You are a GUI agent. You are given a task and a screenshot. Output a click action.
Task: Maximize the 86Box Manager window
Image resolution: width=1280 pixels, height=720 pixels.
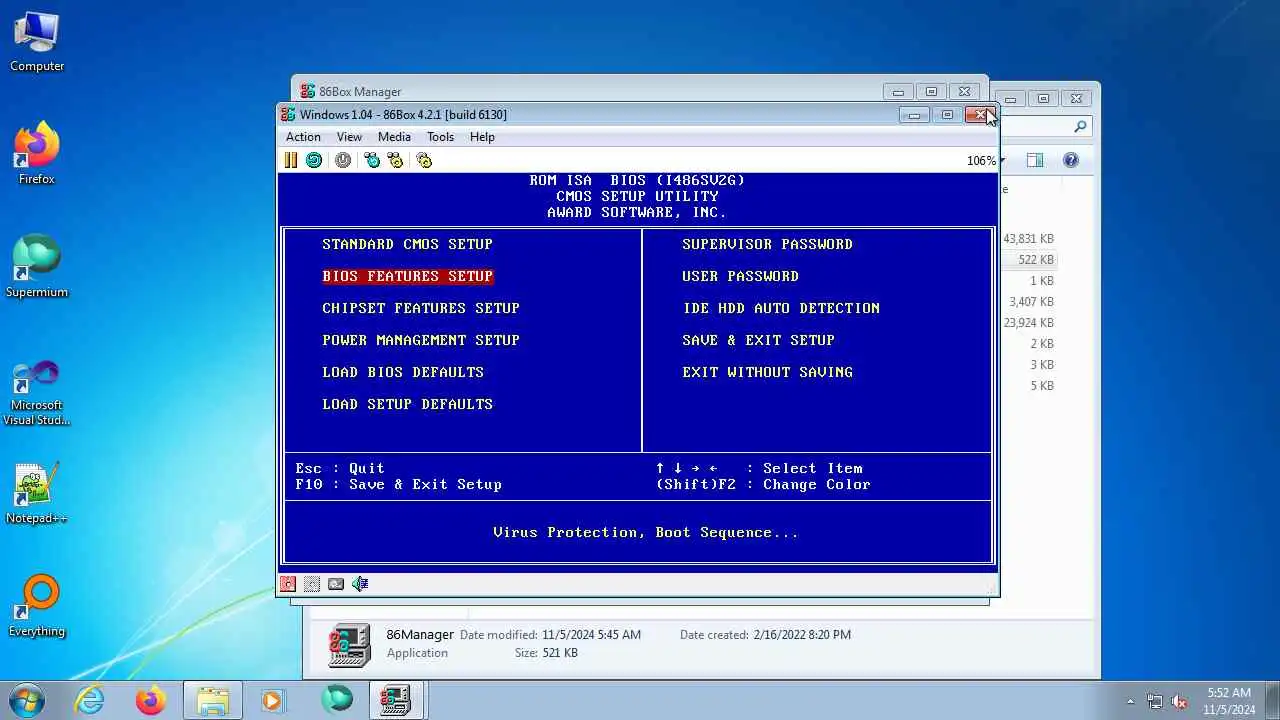coord(931,92)
